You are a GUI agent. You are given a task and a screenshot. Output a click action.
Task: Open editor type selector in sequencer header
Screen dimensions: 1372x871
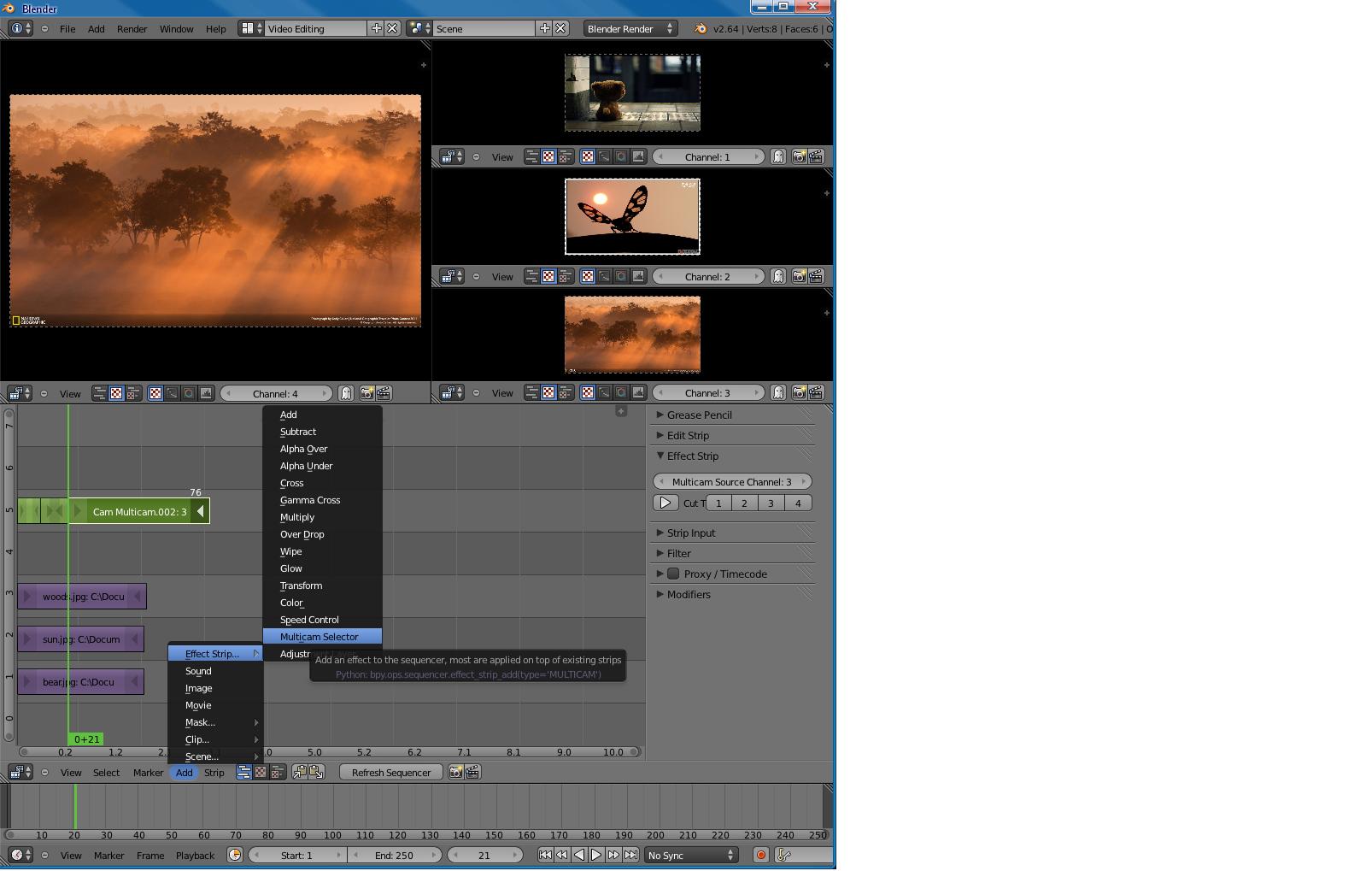pos(21,773)
